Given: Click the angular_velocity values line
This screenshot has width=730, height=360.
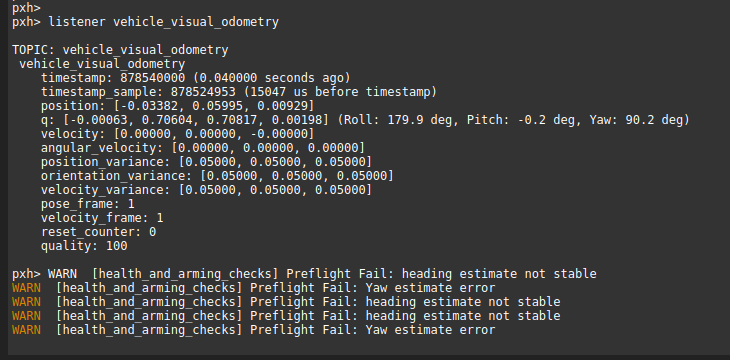Looking at the screenshot, I should coord(203,148).
